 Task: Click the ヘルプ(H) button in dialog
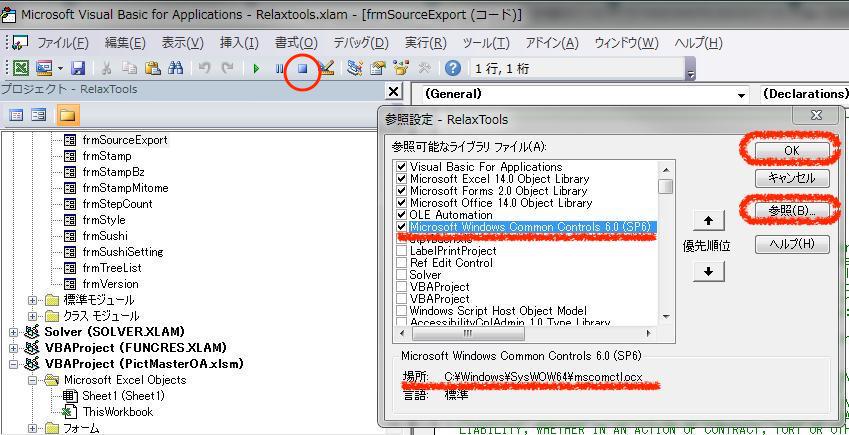[x=792, y=244]
